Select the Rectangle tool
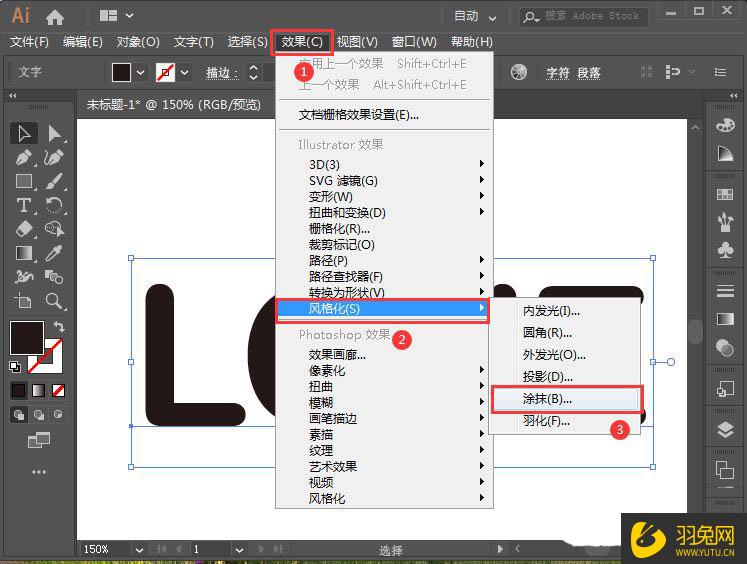This screenshot has width=747, height=564. (x=24, y=181)
